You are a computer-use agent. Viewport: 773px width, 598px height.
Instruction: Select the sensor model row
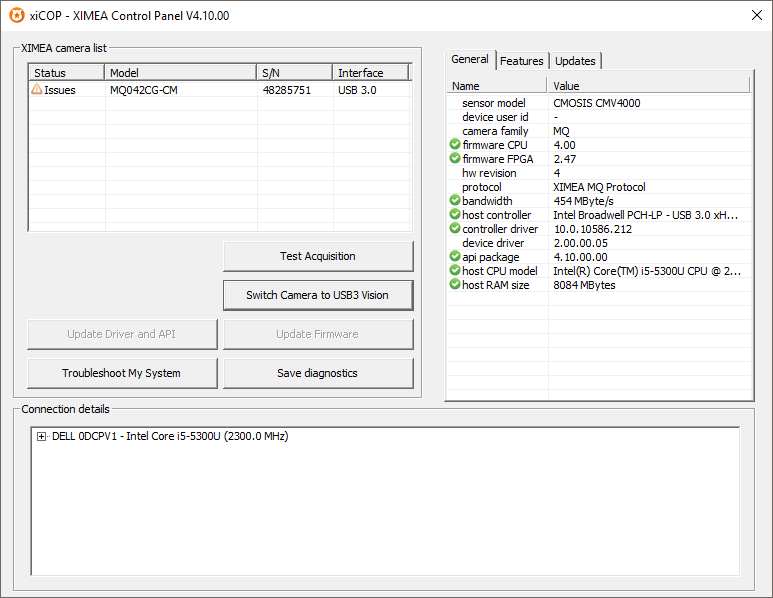(599, 103)
